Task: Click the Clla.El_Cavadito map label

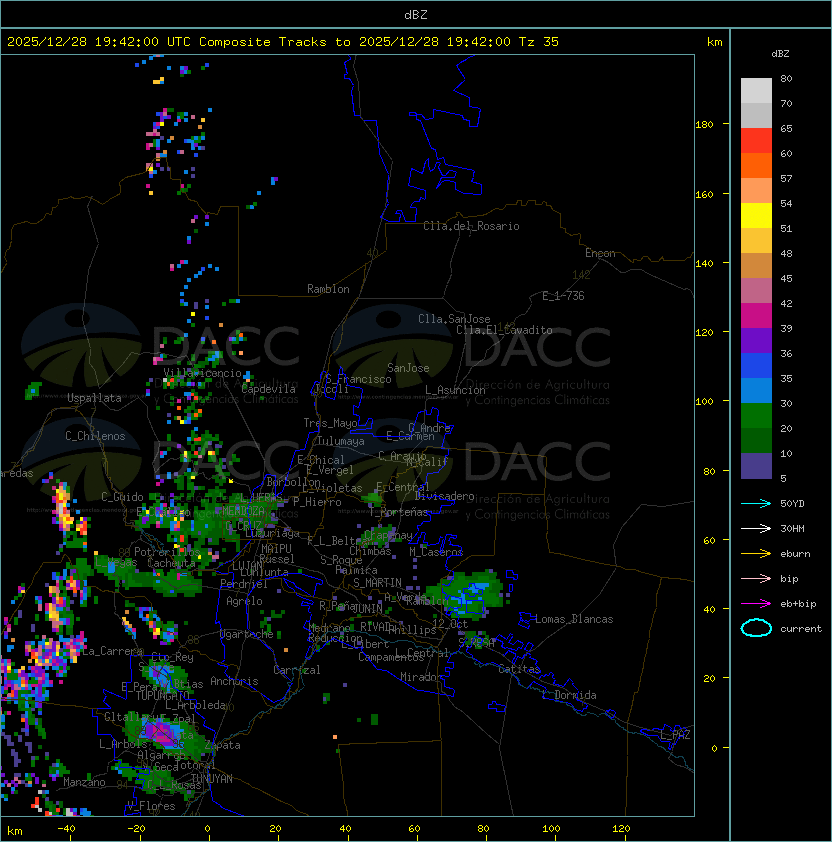Action: pyautogui.click(x=504, y=330)
